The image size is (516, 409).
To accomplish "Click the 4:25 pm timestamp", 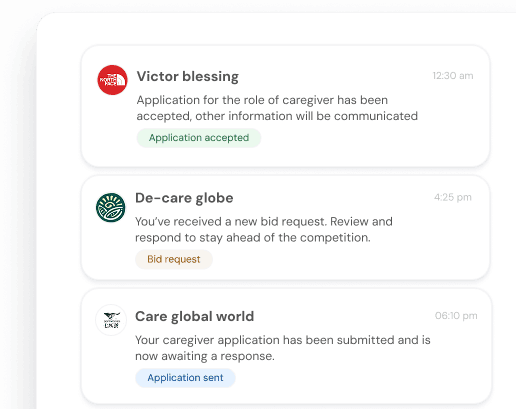I will pyautogui.click(x=453, y=197).
